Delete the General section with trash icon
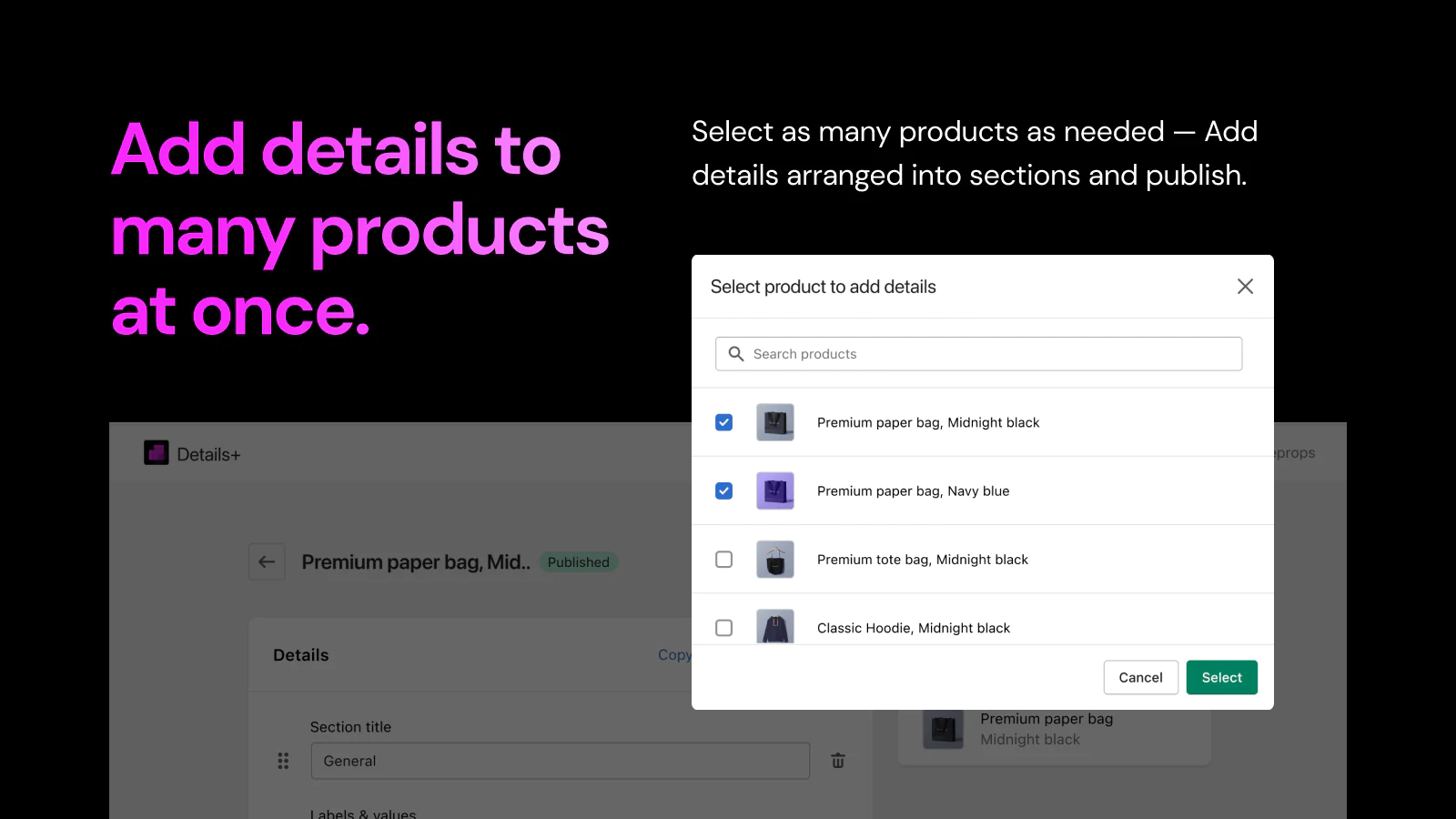The width and height of the screenshot is (1456, 819). point(838,761)
